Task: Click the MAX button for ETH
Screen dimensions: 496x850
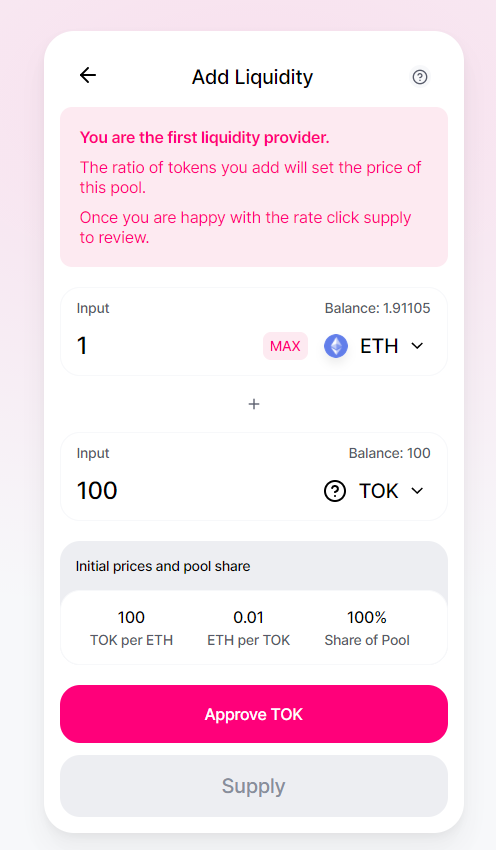Action: click(x=285, y=346)
